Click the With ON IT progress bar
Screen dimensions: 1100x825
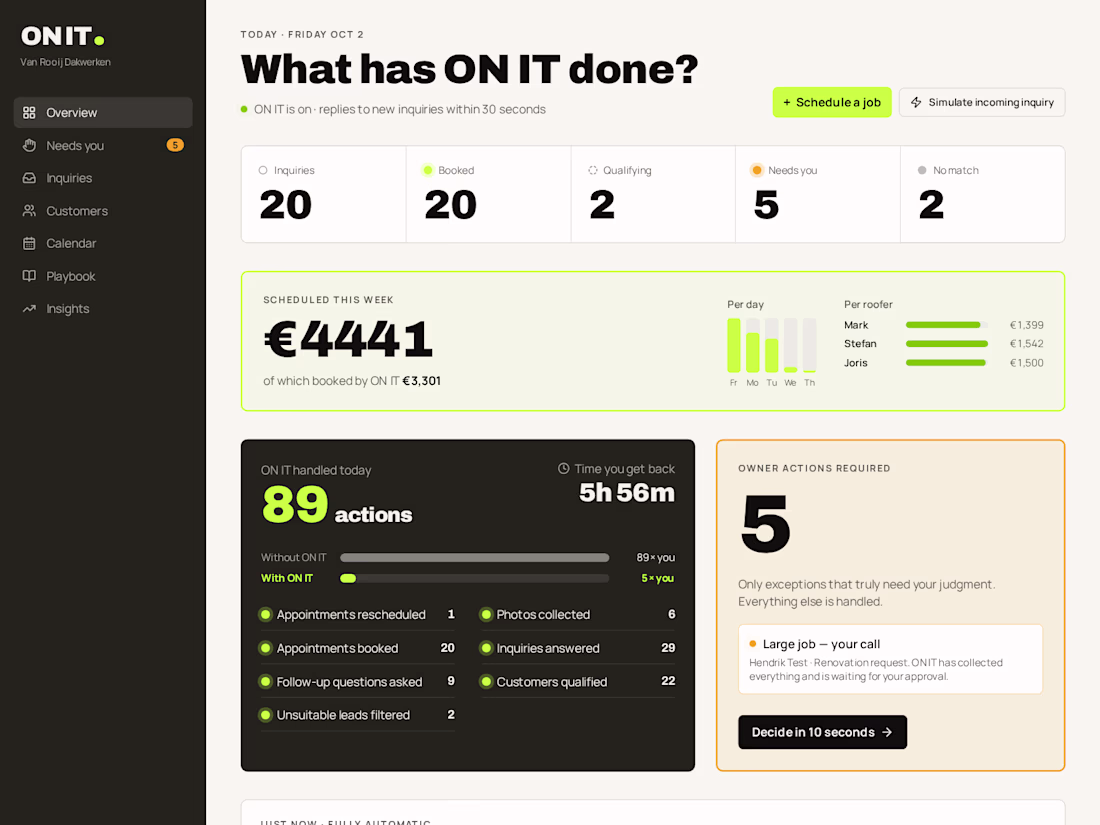pos(475,579)
